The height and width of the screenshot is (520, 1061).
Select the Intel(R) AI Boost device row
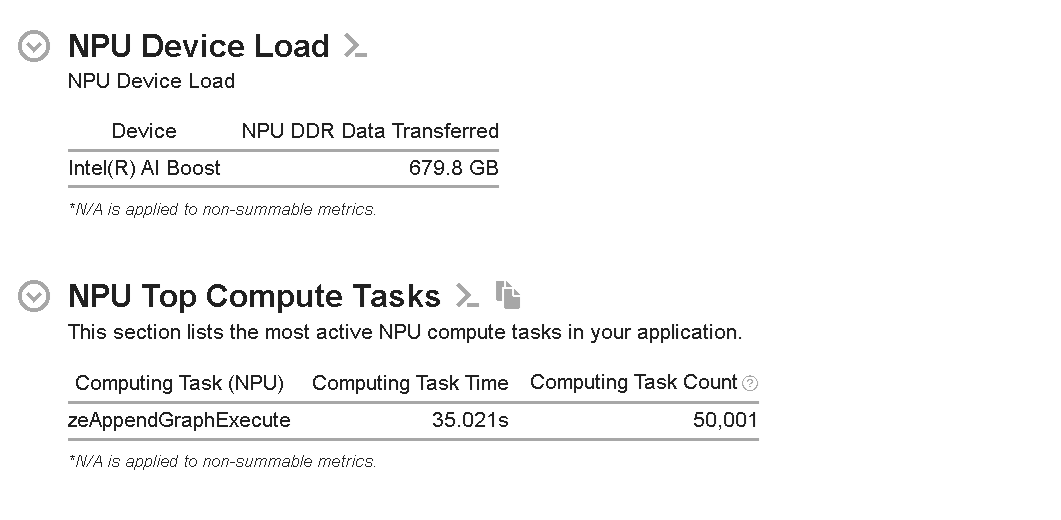point(145,168)
